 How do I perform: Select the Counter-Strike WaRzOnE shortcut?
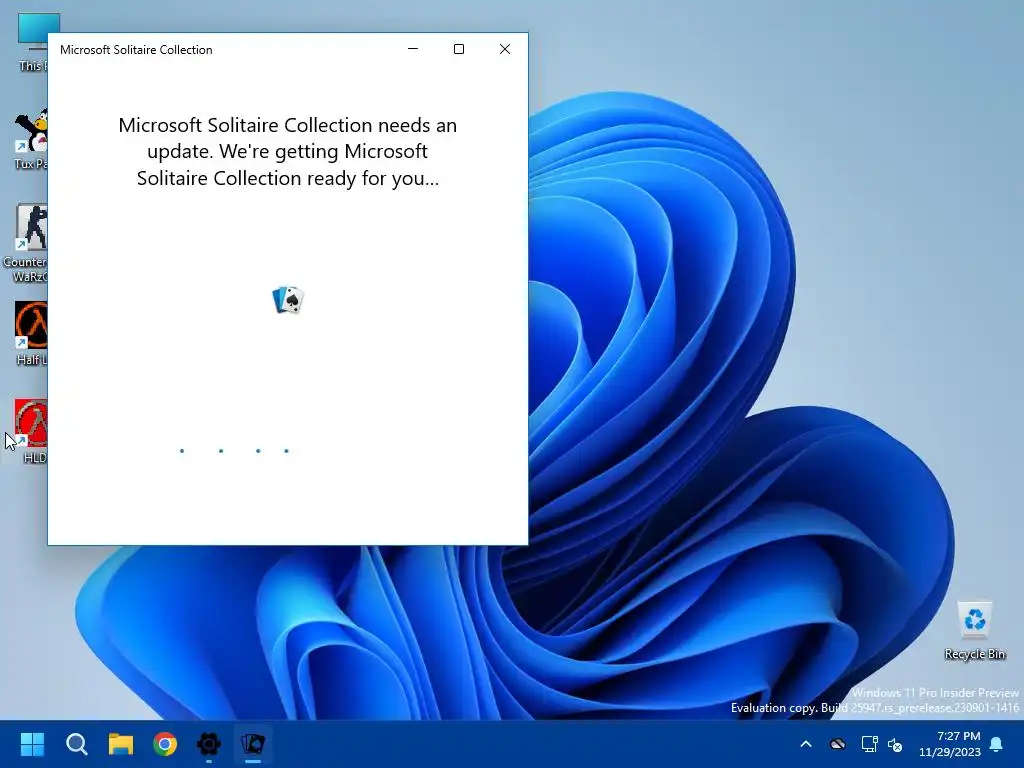coord(26,243)
